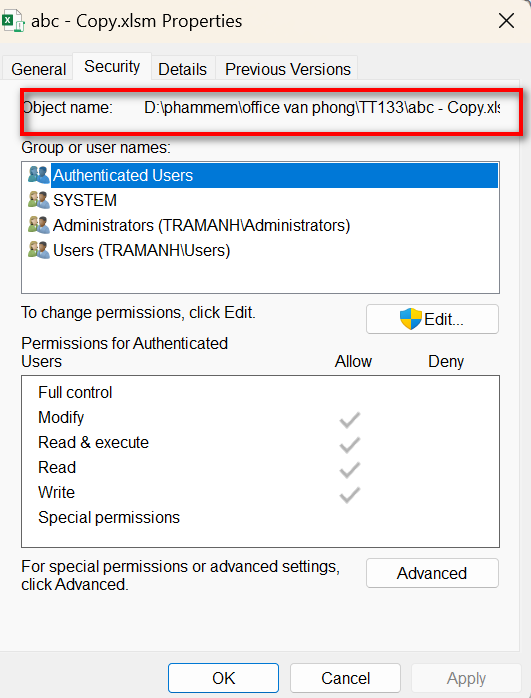
Task: Click the Excel file icon in title bar
Action: coord(12,22)
